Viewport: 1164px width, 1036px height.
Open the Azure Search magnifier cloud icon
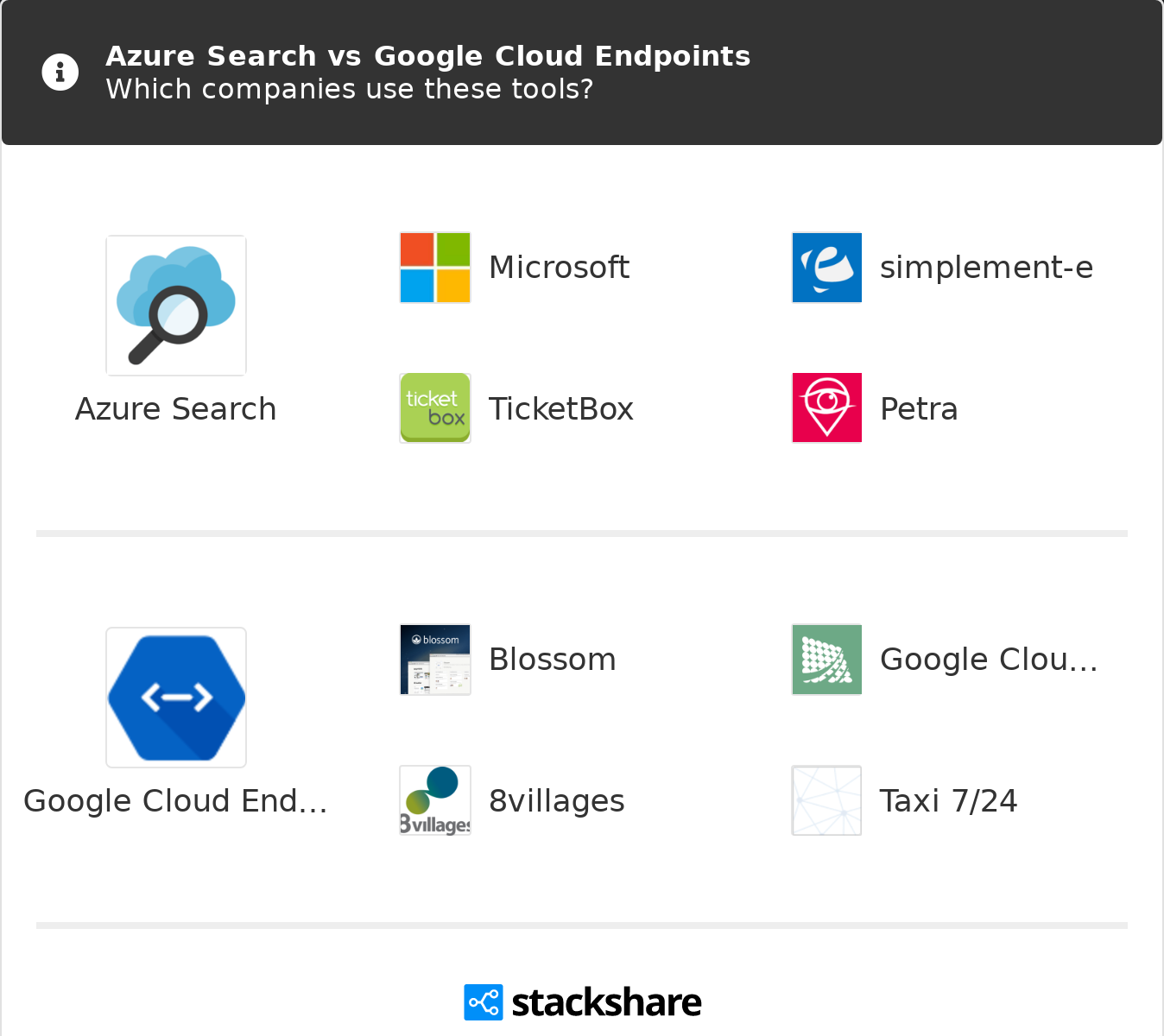coord(176,306)
